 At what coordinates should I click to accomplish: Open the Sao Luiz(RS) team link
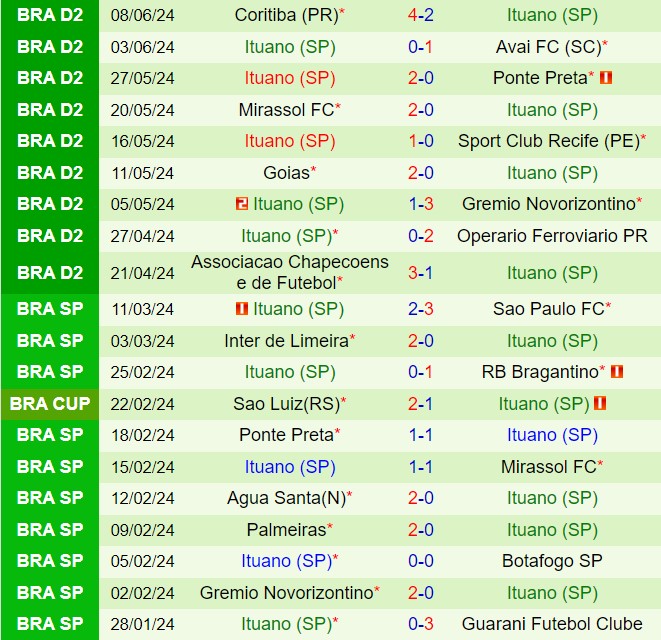pos(286,404)
